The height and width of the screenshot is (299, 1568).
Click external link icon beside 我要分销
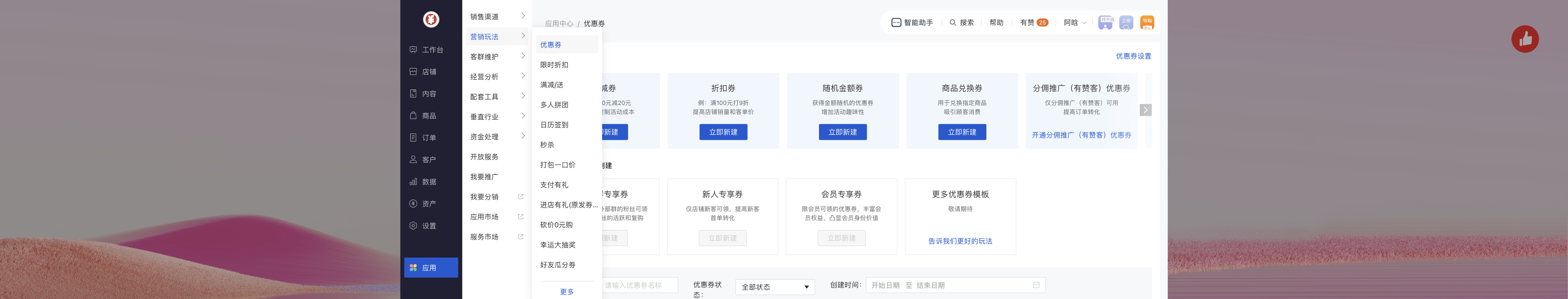(520, 197)
